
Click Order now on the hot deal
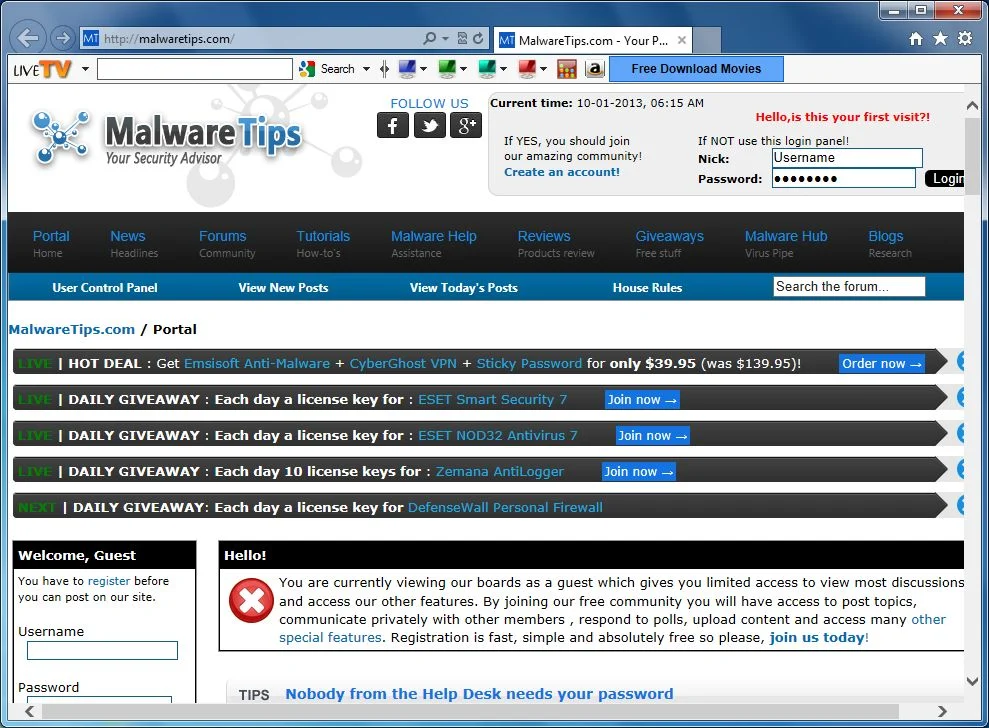click(x=882, y=363)
